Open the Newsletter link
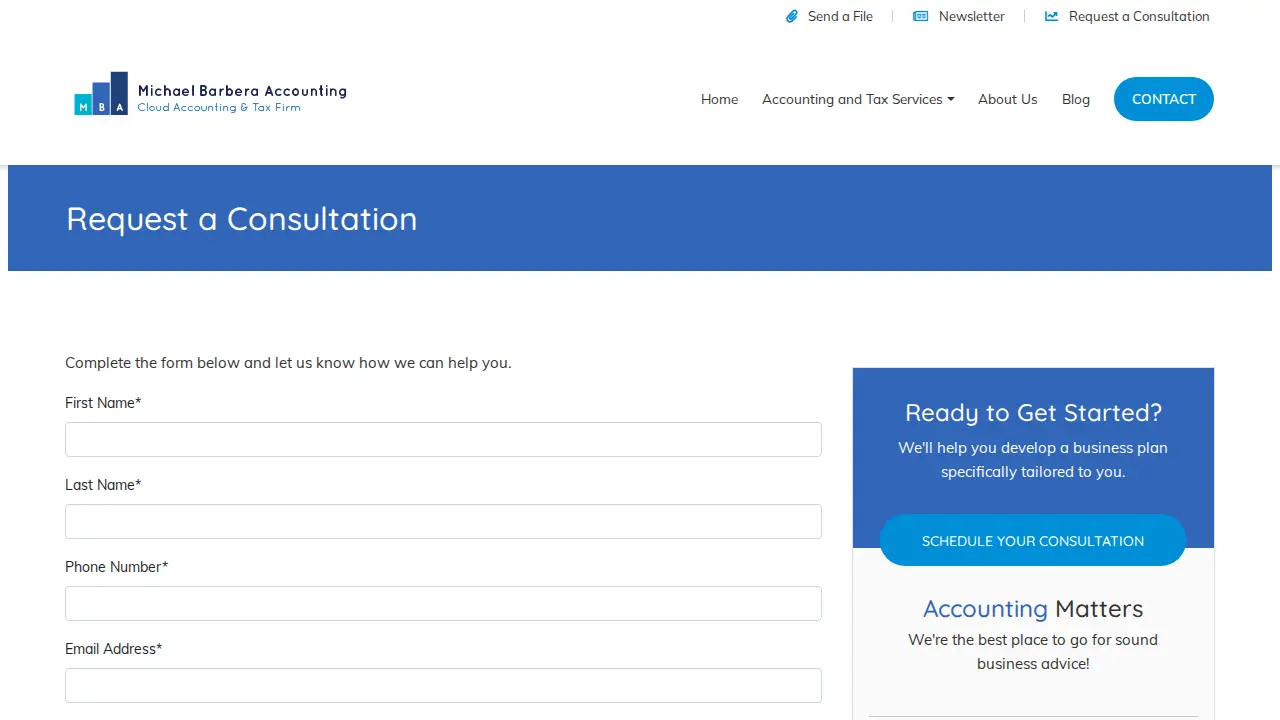Screen dimensions: 1280x720 tap(971, 16)
